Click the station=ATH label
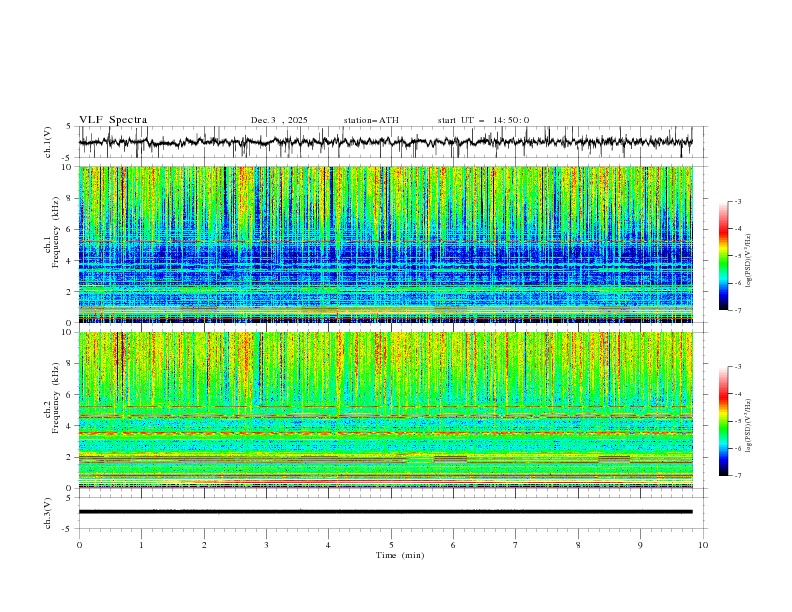The width and height of the screenshot is (792, 612). 371,120
